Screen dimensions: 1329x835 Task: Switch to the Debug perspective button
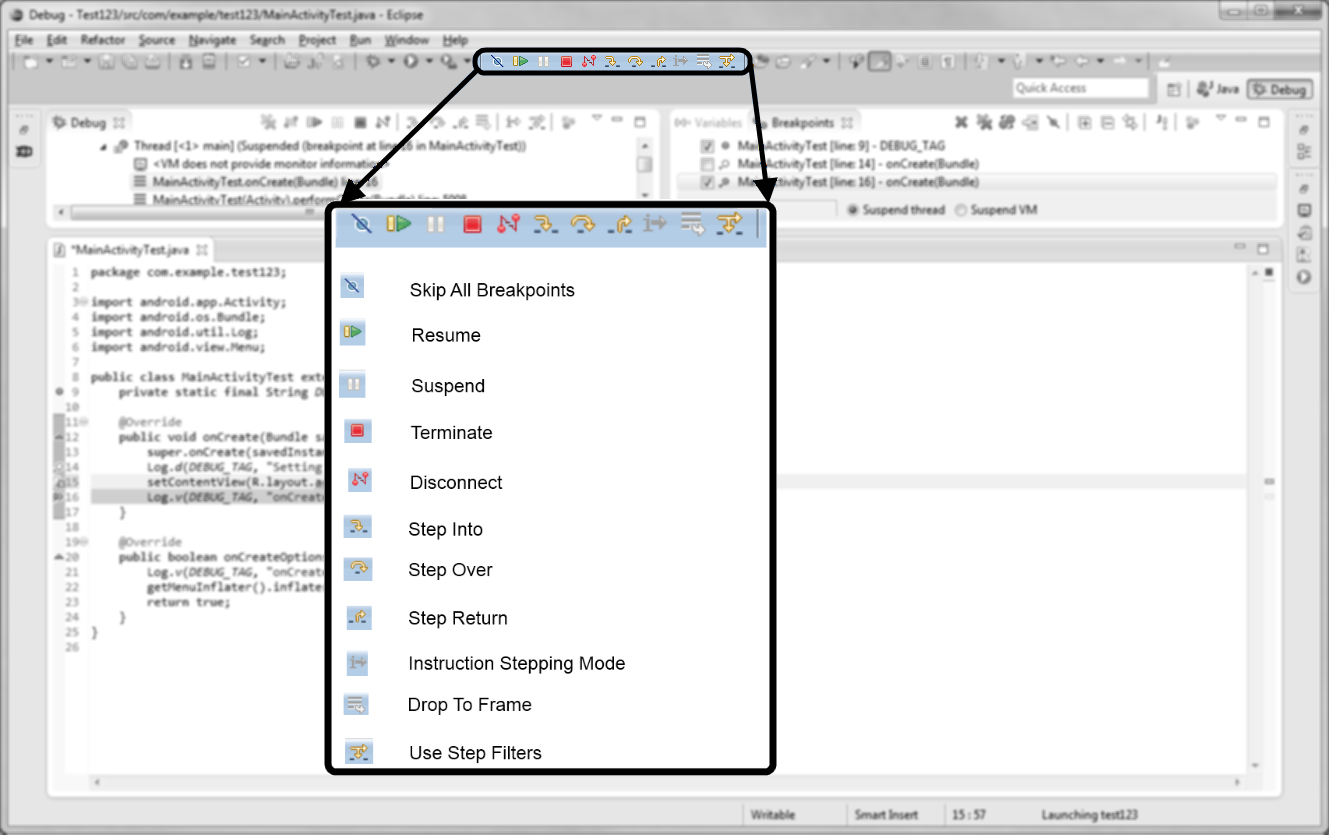coord(1279,89)
